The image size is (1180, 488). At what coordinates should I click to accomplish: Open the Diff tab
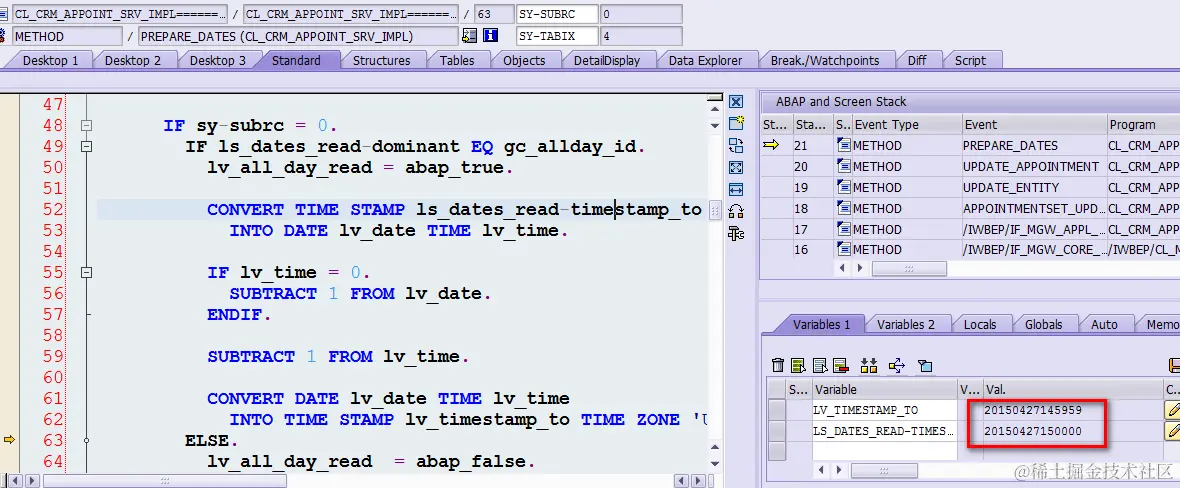pos(917,60)
